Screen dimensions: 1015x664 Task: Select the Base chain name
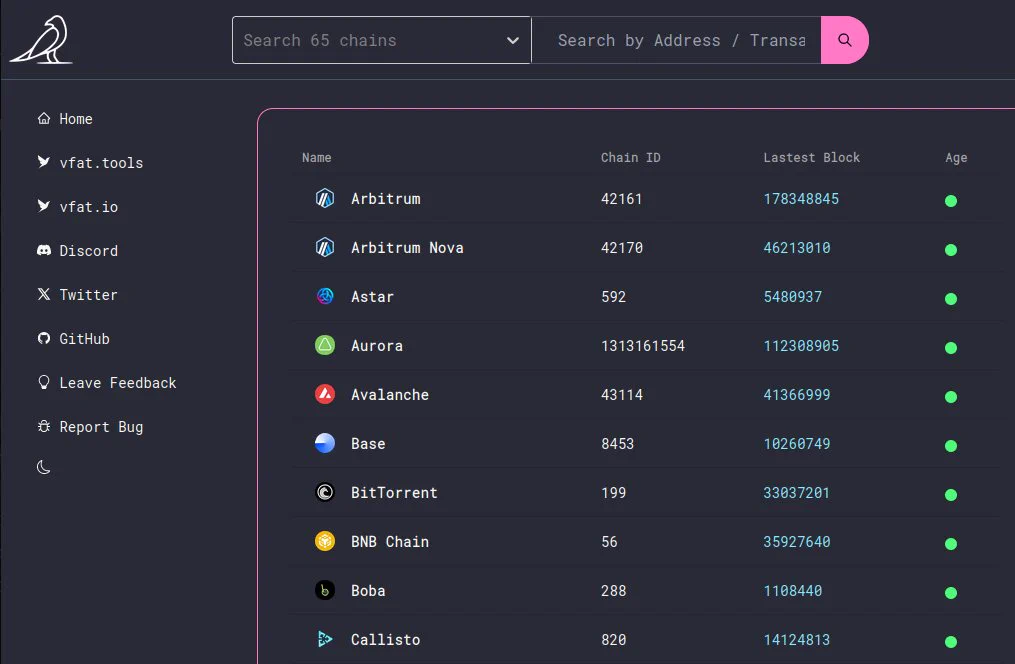point(368,443)
